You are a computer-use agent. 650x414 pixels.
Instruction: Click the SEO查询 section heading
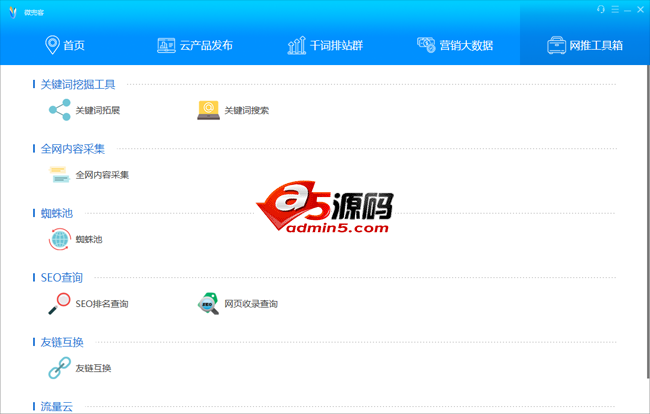coord(62,278)
